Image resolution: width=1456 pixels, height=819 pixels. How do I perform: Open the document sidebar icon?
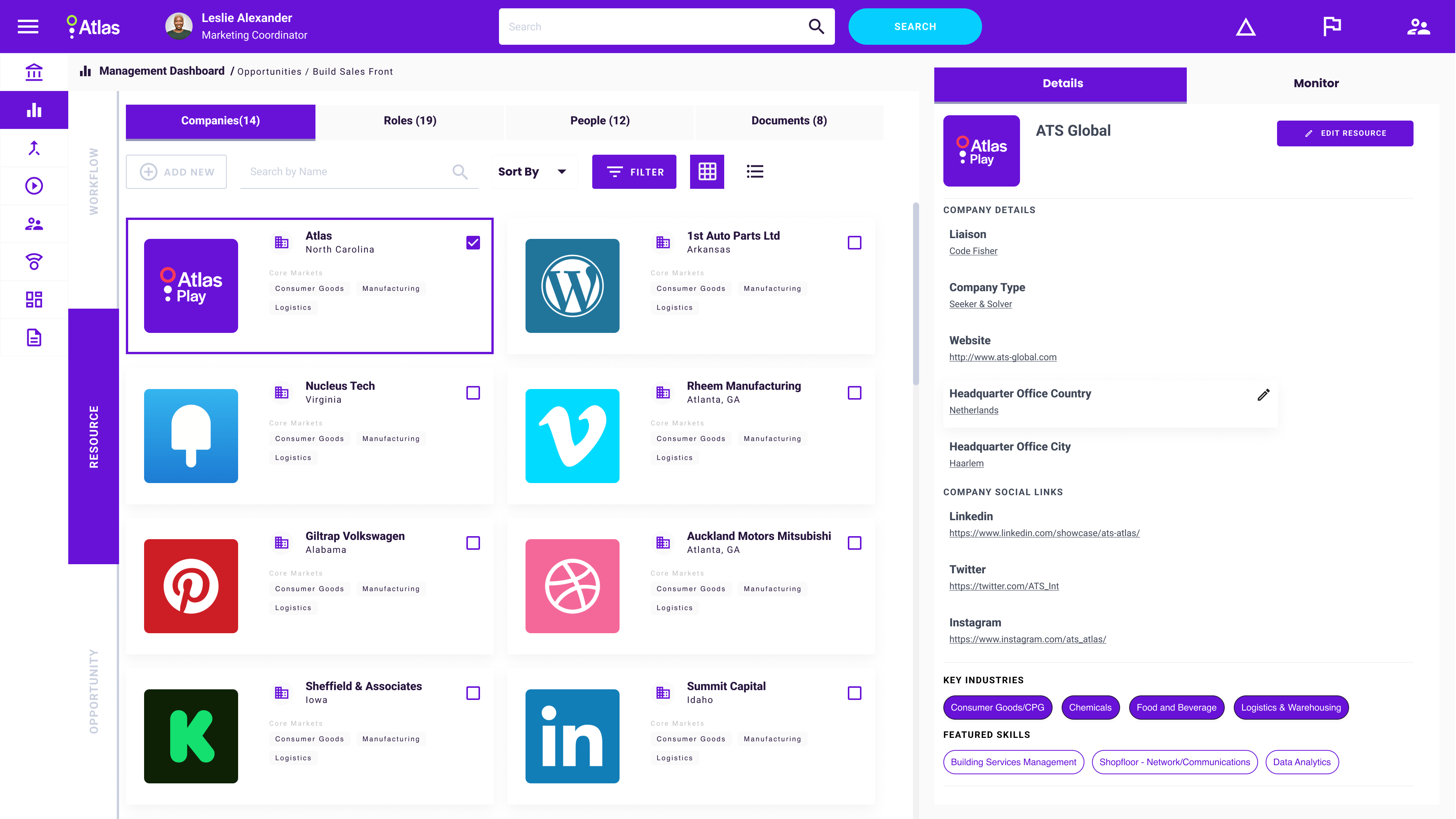tap(34, 337)
